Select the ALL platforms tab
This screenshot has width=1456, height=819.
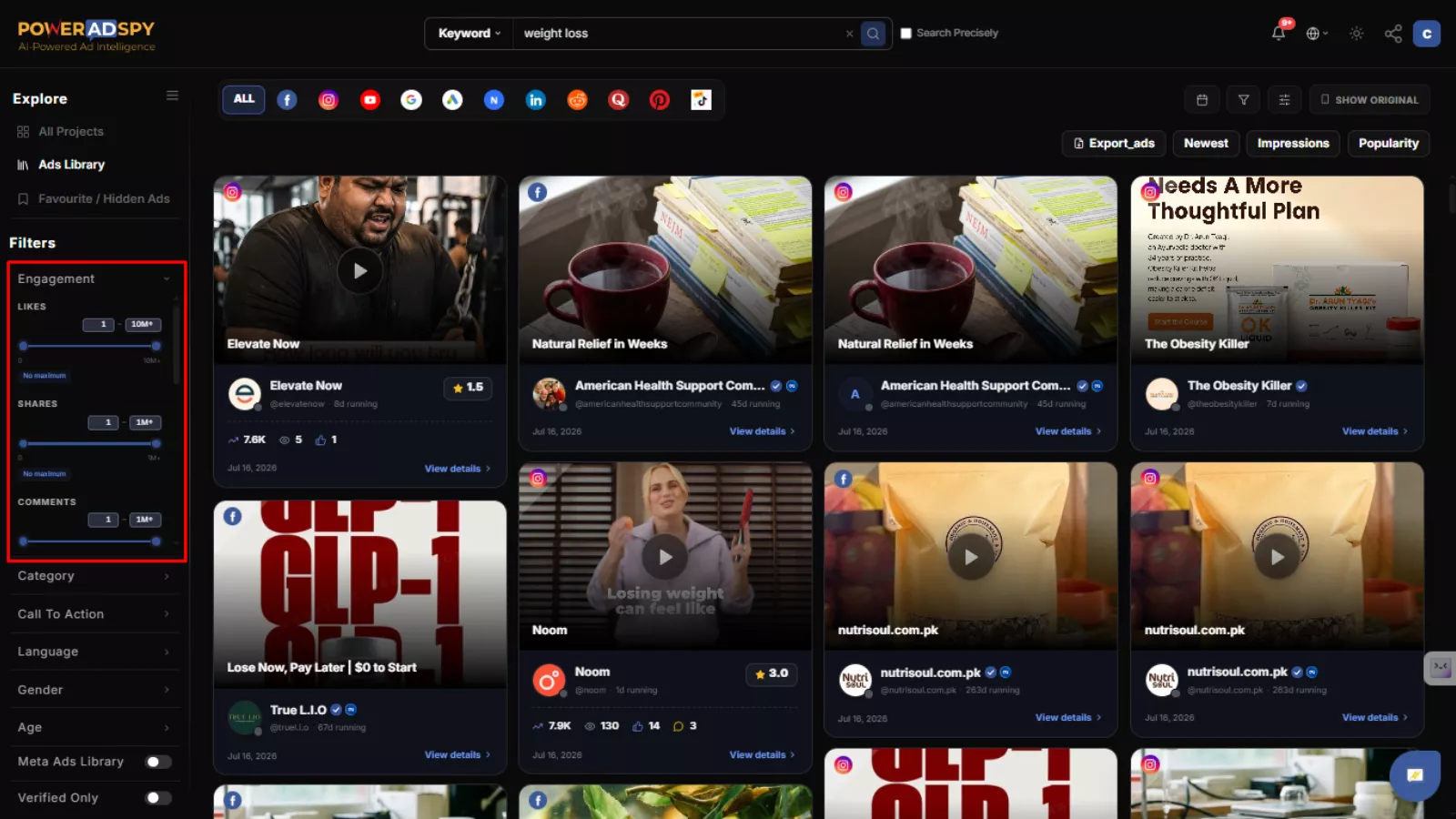pos(244,99)
